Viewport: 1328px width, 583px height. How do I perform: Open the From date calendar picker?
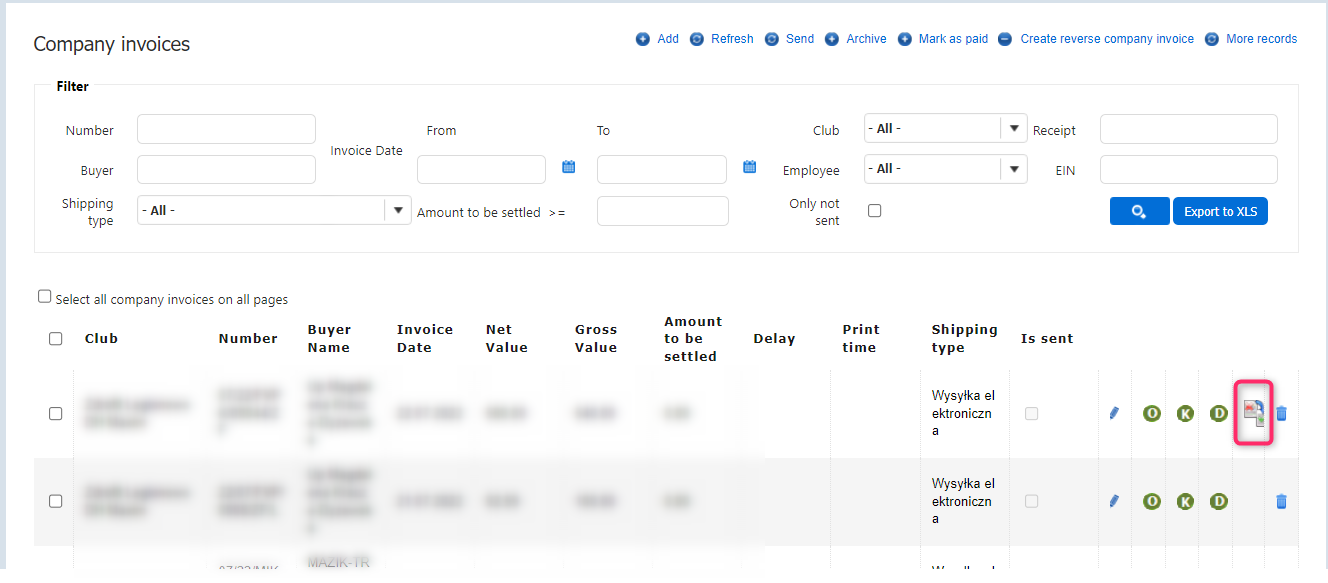coord(568,168)
